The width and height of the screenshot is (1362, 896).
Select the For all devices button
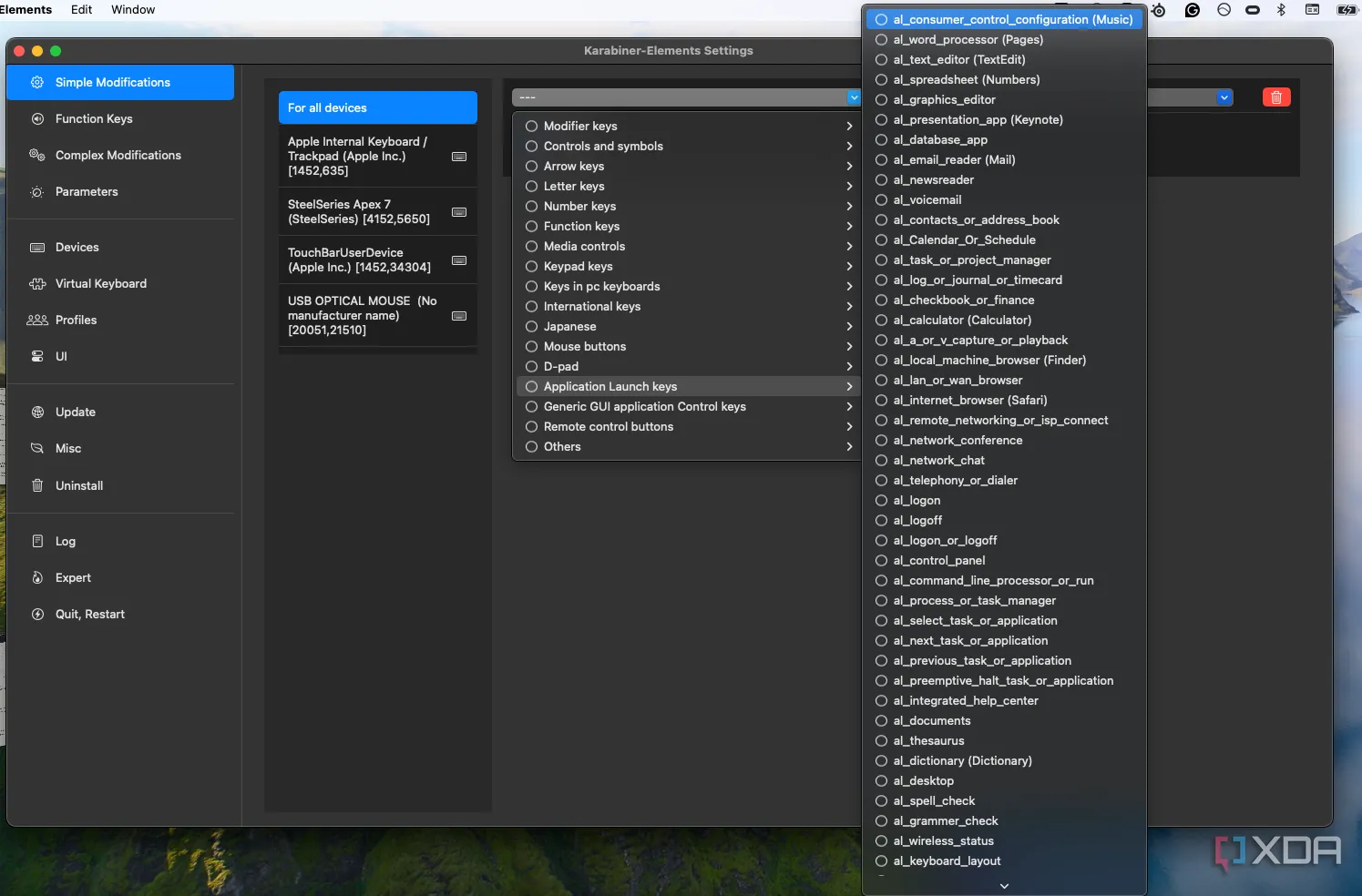pos(377,107)
